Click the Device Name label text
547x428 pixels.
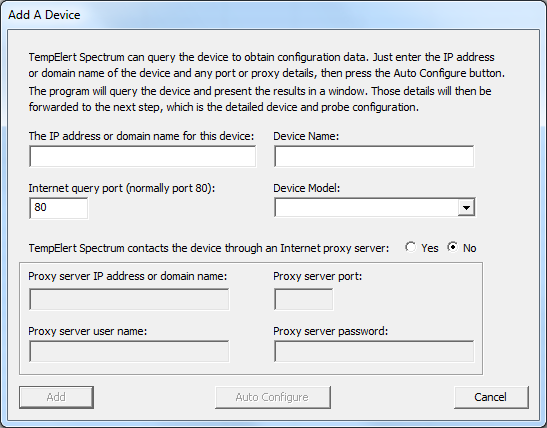tap(306, 136)
